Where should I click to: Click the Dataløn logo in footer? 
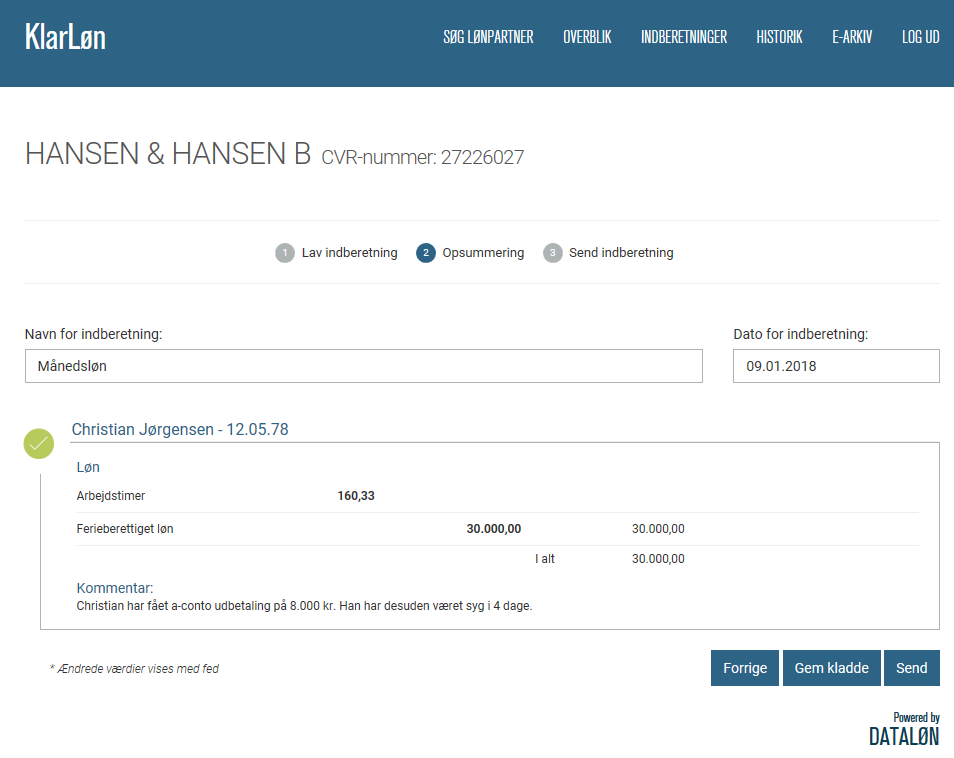(904, 731)
